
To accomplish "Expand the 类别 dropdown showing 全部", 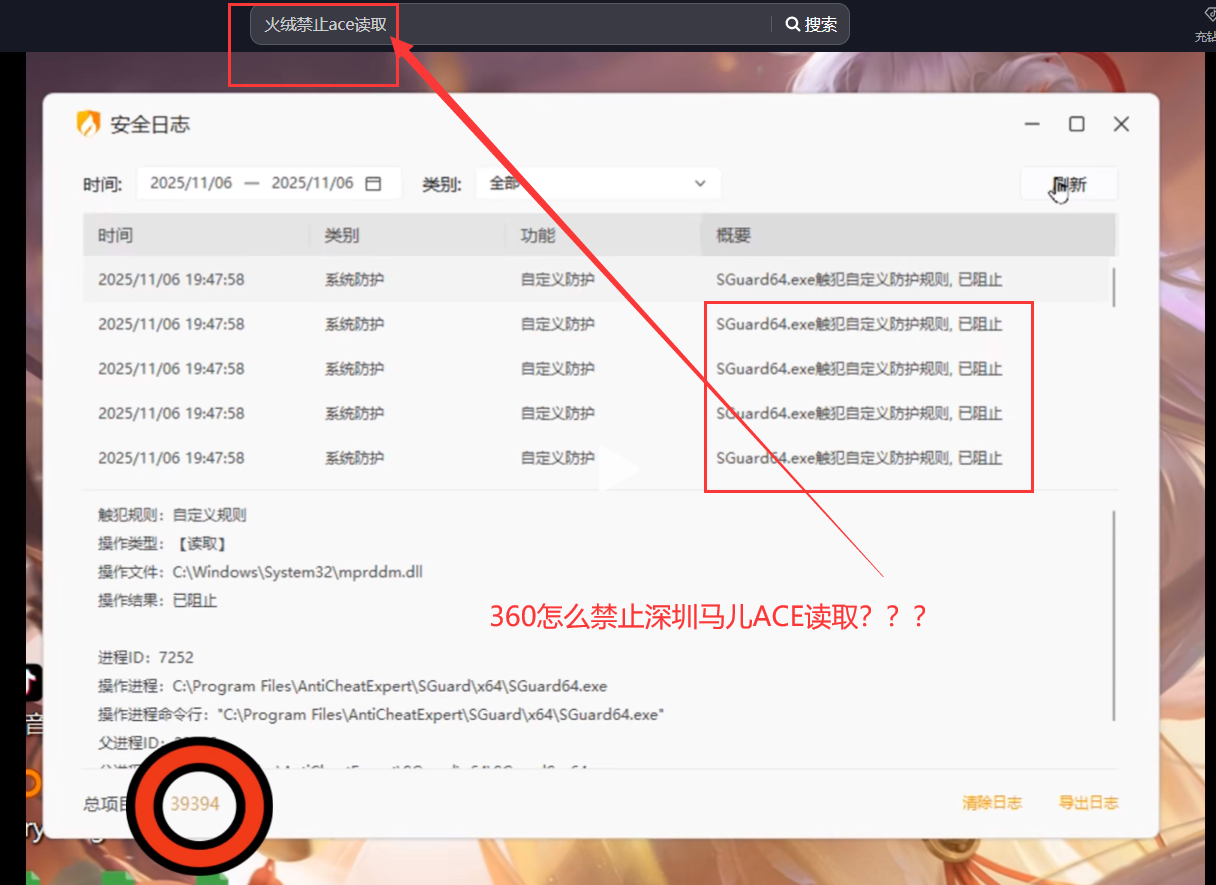I will tap(598, 184).
